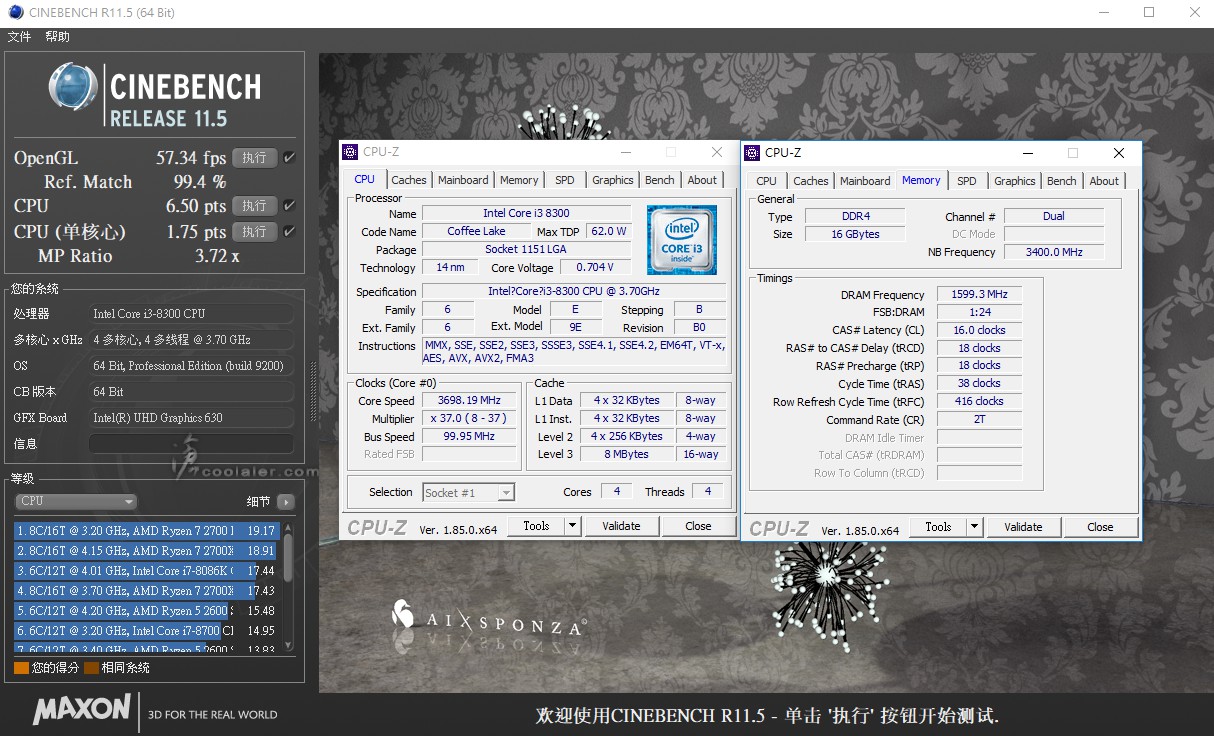This screenshot has height=736, width=1214.
Task: Click the MAXON logo
Action: point(82,710)
